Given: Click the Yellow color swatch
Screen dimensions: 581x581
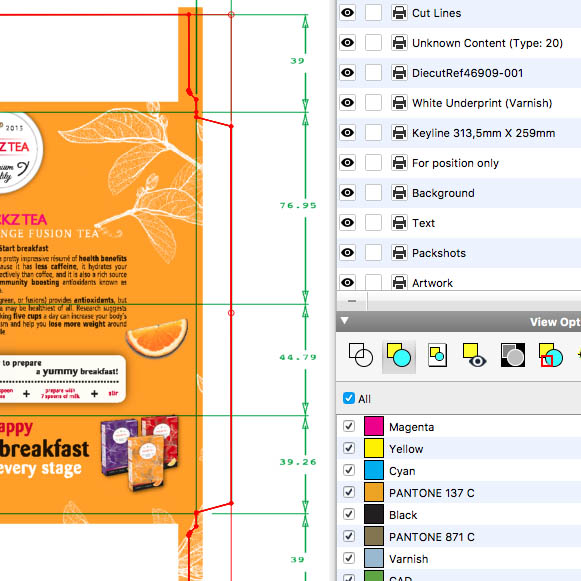Looking at the screenshot, I should tap(374, 448).
